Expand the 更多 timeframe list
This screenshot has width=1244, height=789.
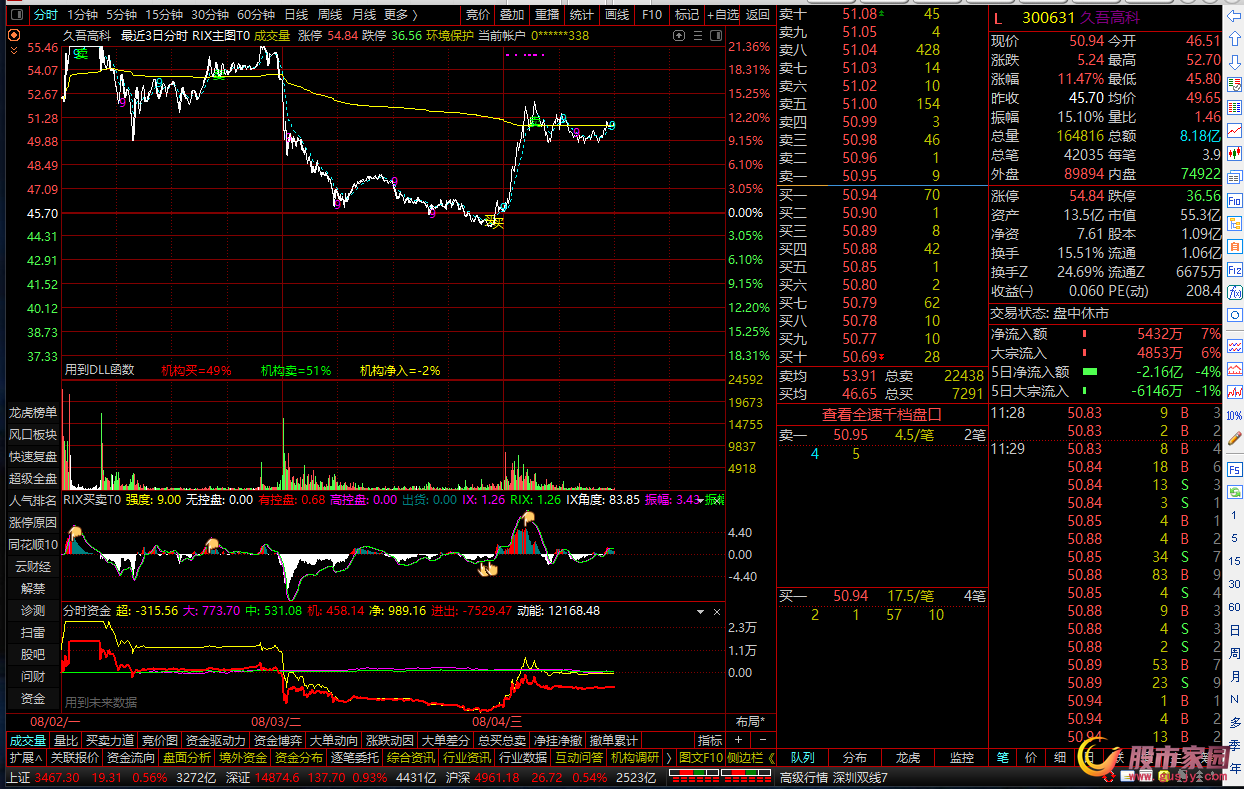coord(401,15)
